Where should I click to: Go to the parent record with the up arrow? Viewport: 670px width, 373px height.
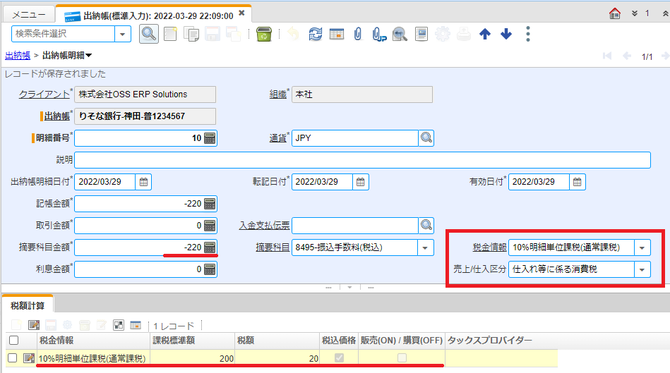pos(485,34)
